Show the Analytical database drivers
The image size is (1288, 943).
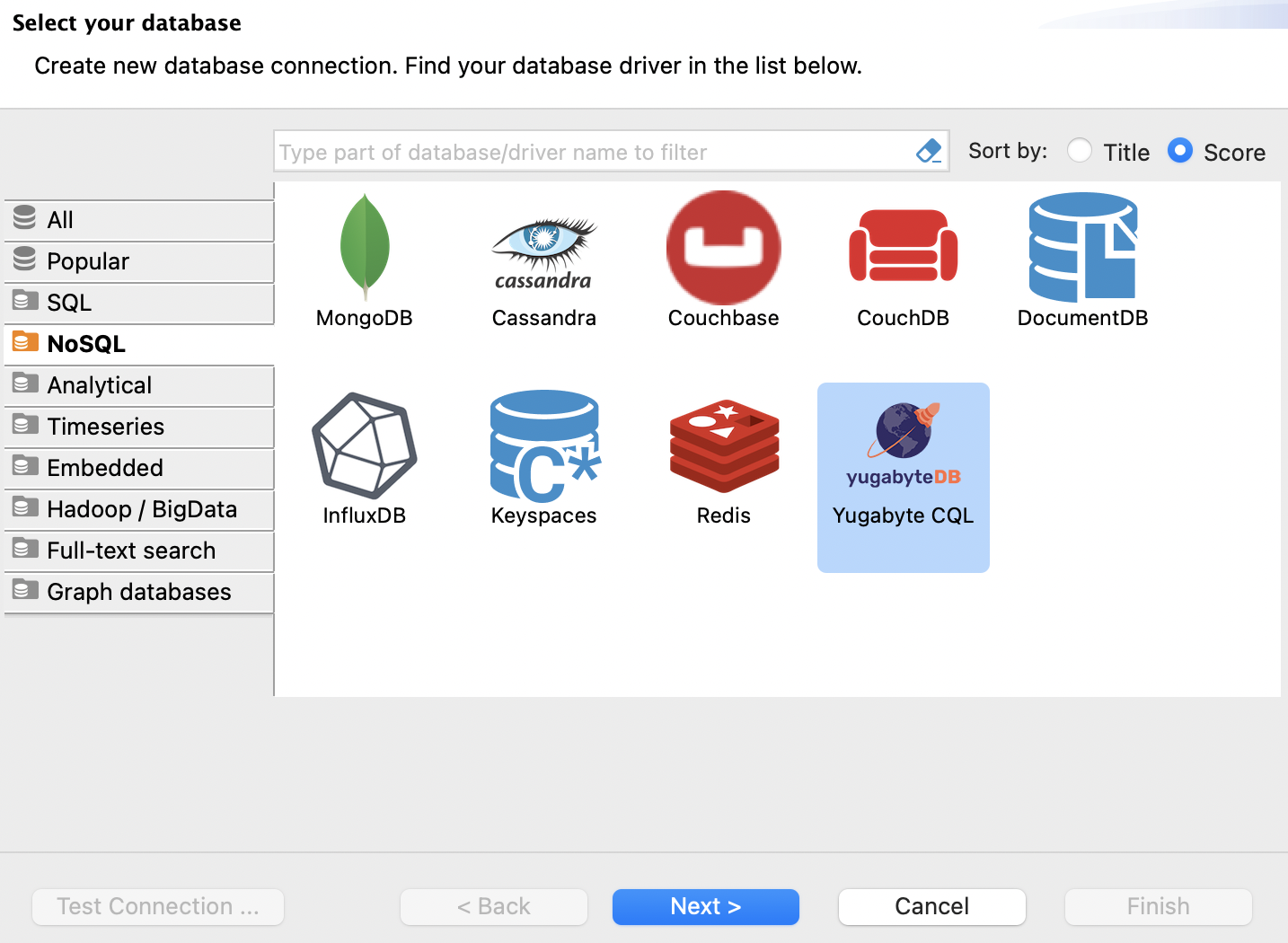[x=98, y=385]
